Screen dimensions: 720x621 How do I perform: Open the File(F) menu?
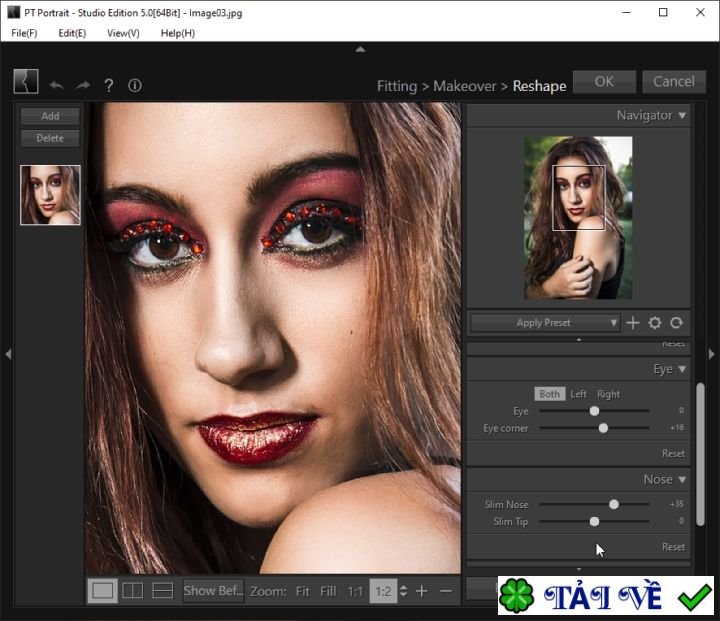pyautogui.click(x=24, y=33)
